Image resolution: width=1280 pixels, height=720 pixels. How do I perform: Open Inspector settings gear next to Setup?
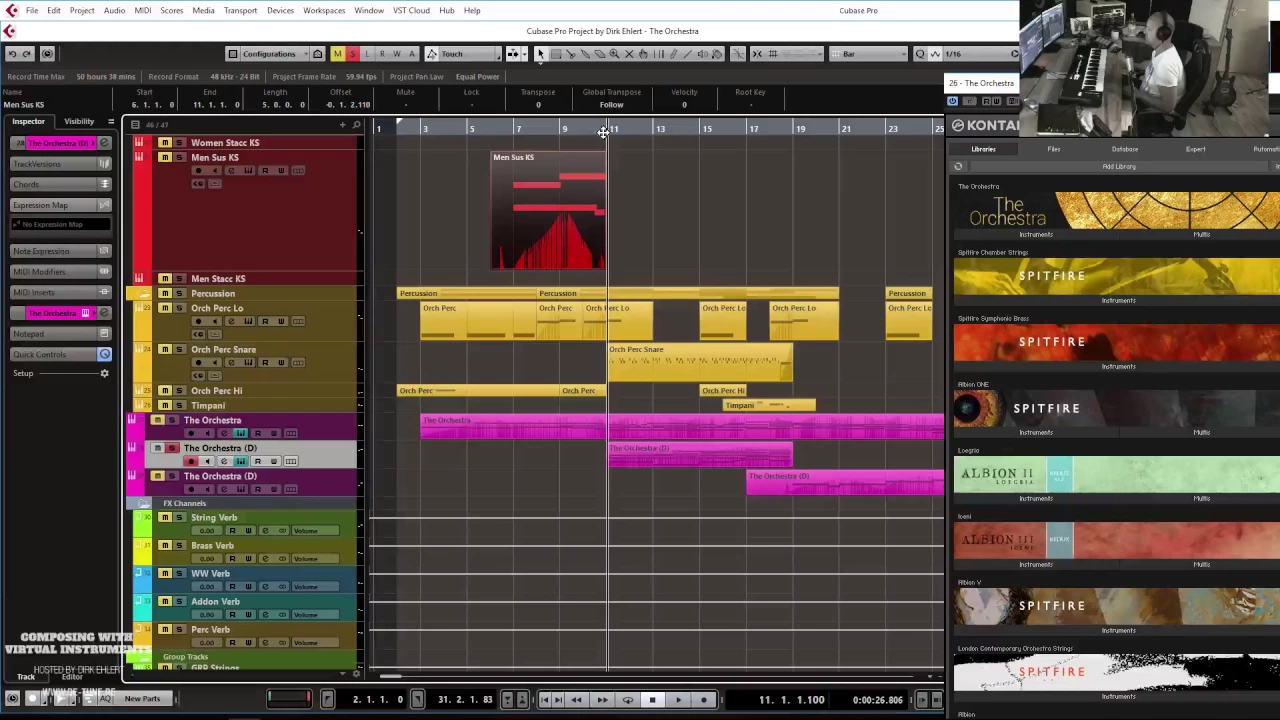[104, 373]
